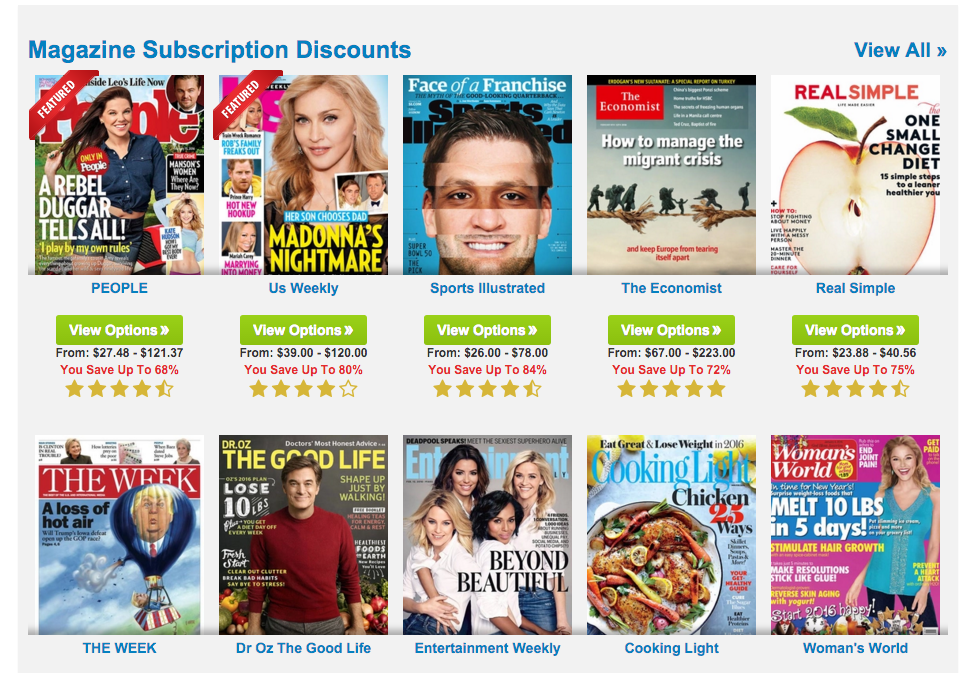Click the PEOPLE title link
Viewport: 975px width, 673px height.
pyautogui.click(x=119, y=288)
